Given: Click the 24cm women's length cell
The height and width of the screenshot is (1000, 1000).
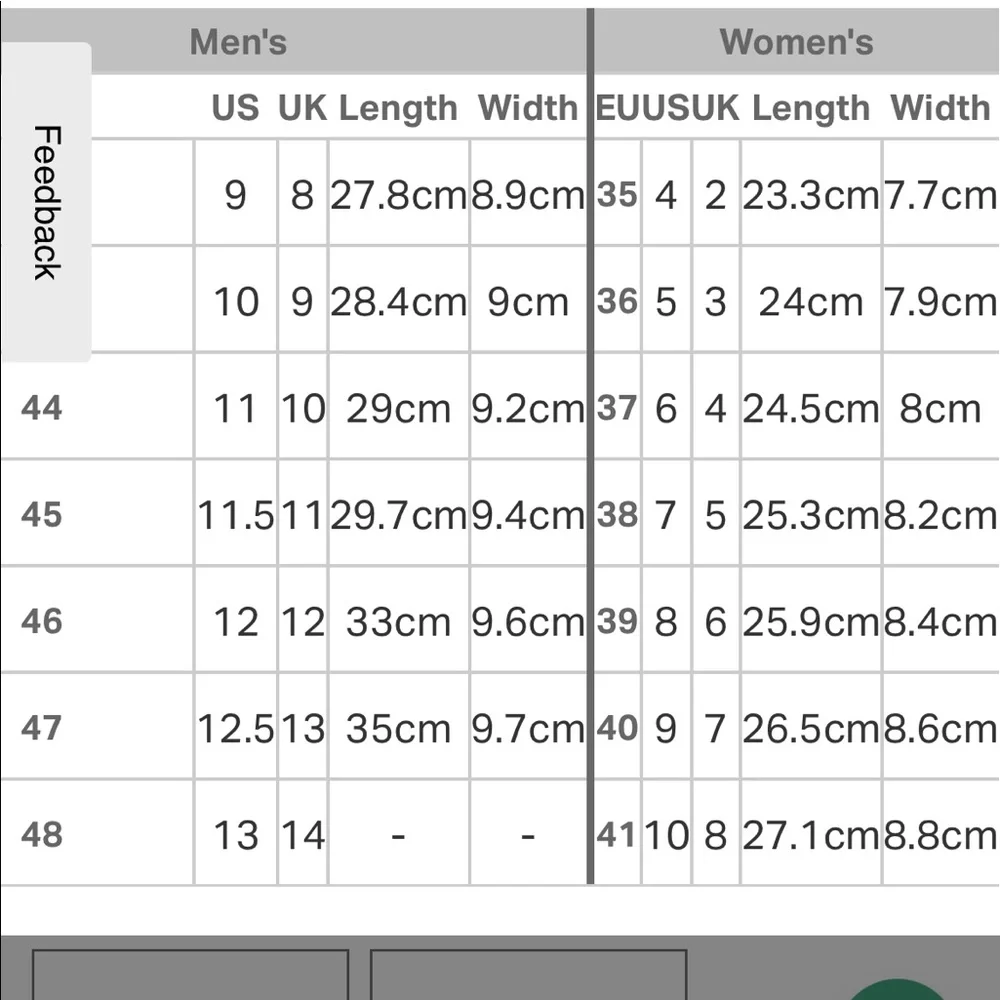Looking at the screenshot, I should (x=810, y=302).
